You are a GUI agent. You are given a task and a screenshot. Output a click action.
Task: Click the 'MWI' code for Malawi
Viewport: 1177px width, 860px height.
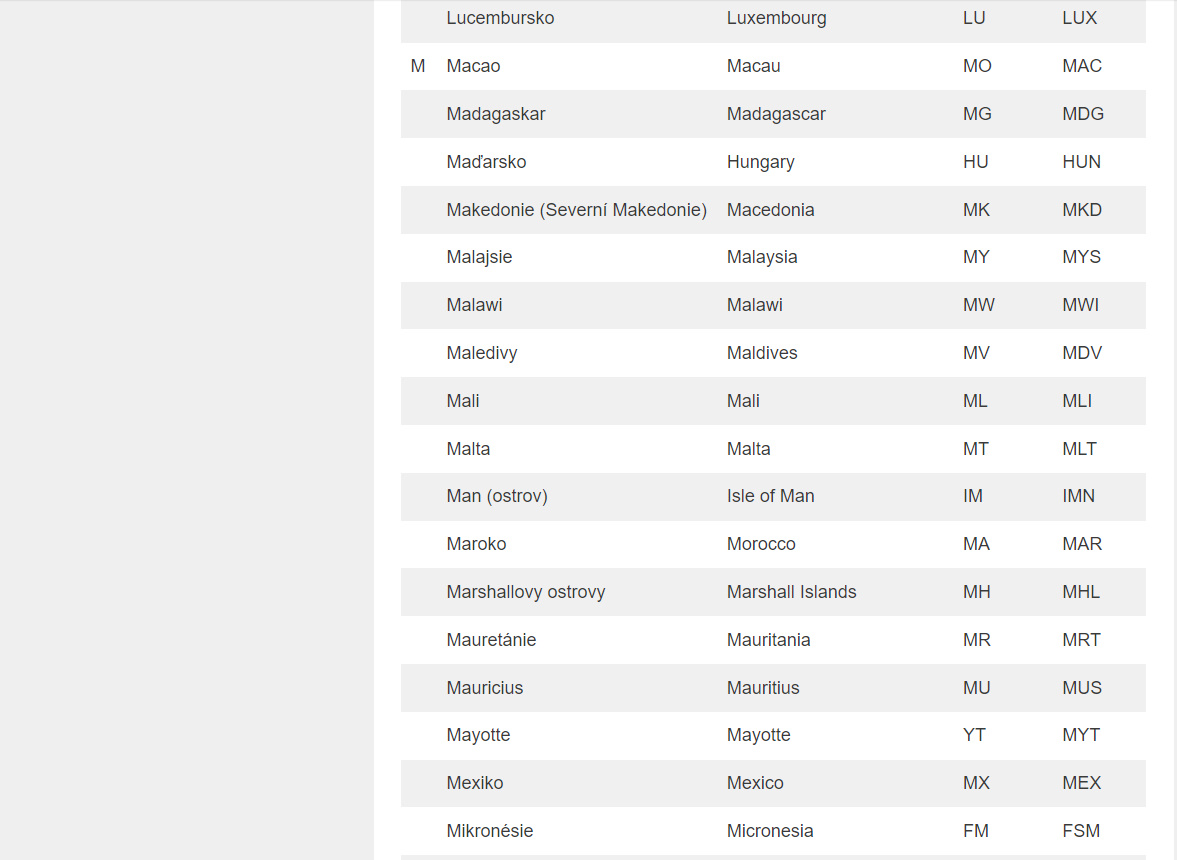(1080, 305)
